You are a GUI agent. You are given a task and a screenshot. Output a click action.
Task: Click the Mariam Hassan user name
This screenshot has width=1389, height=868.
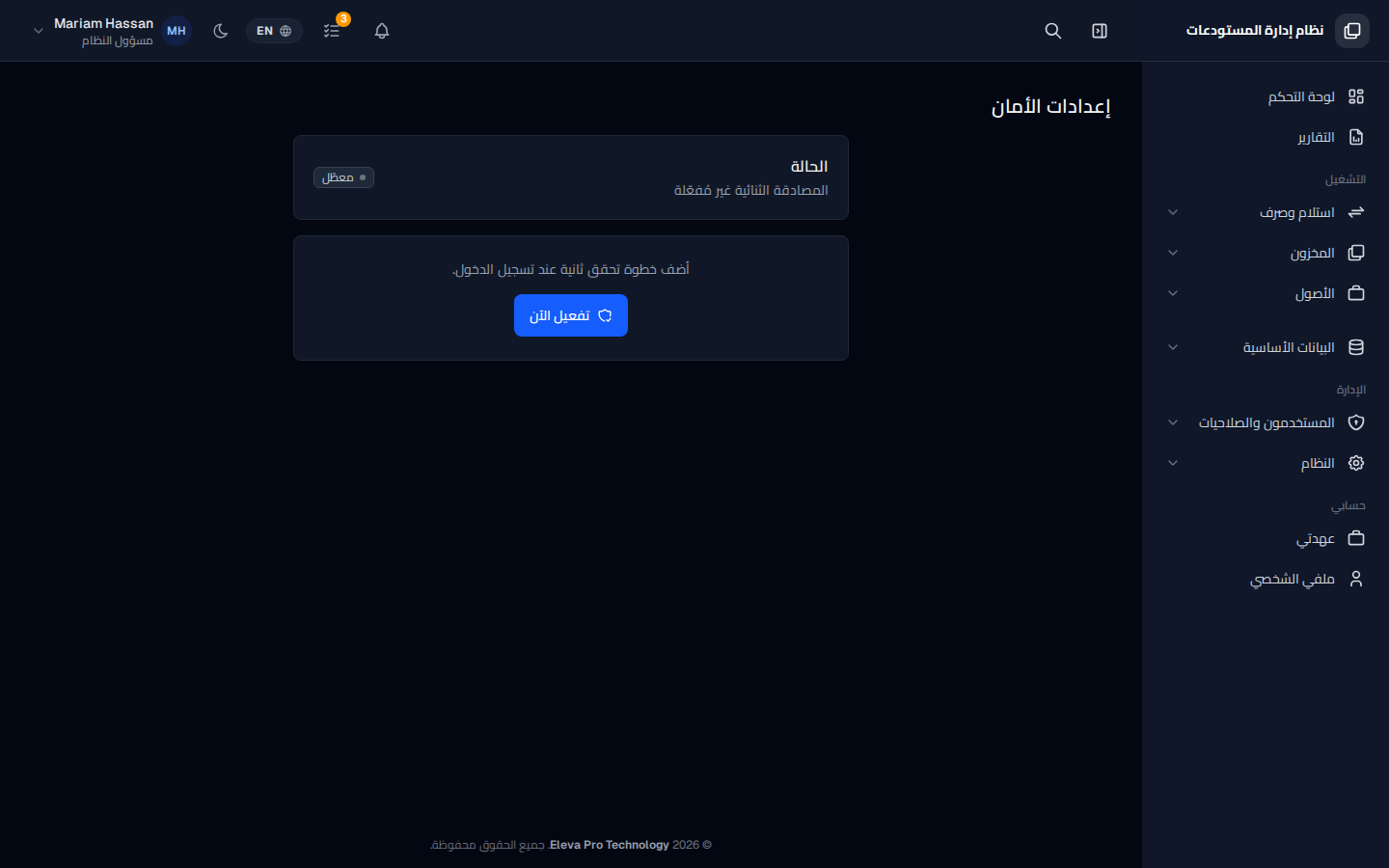tap(103, 23)
